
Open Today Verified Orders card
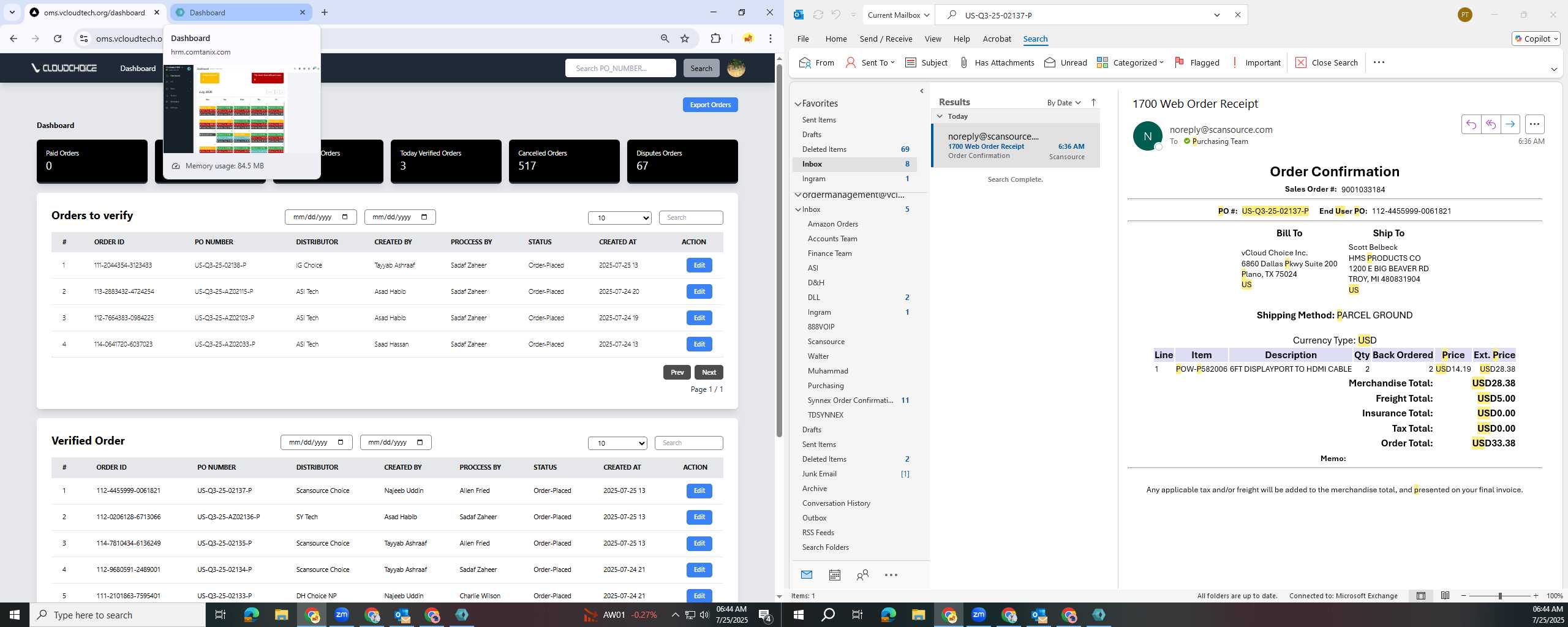446,161
